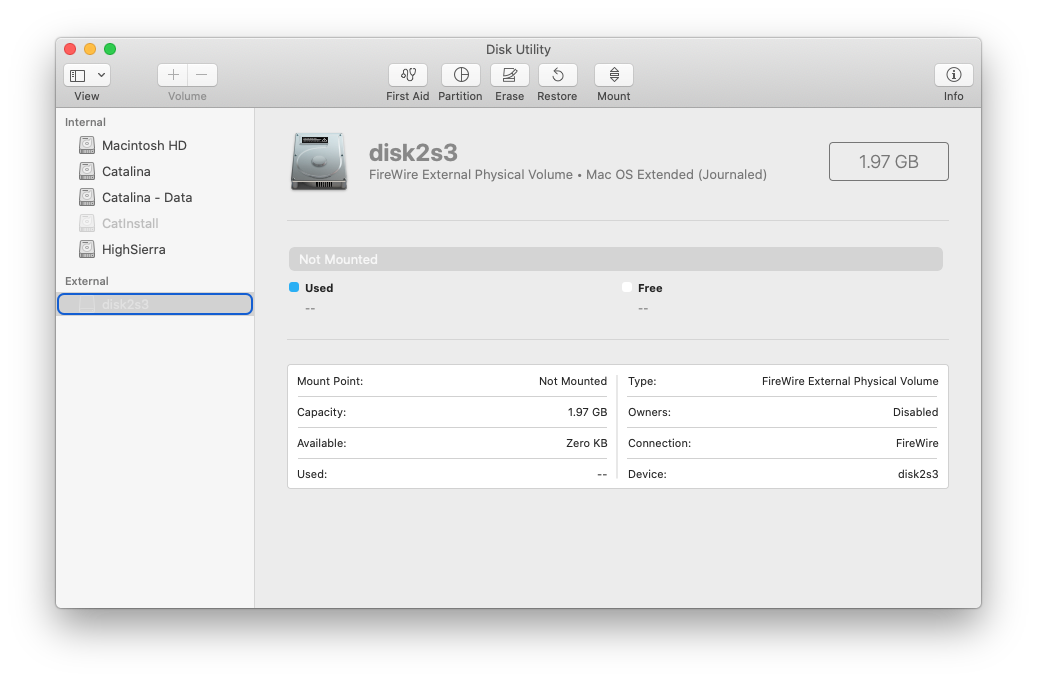Mount the selected volume with Mount icon
1037x682 pixels.
coord(614,75)
